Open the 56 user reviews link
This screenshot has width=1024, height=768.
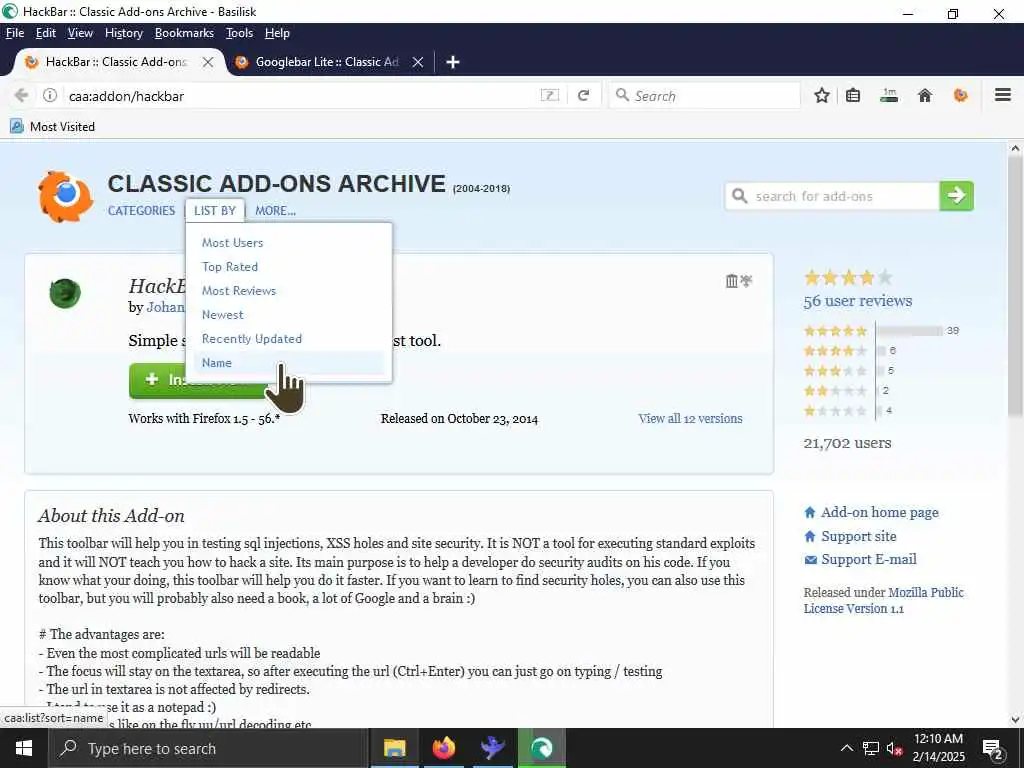pyautogui.click(x=857, y=301)
